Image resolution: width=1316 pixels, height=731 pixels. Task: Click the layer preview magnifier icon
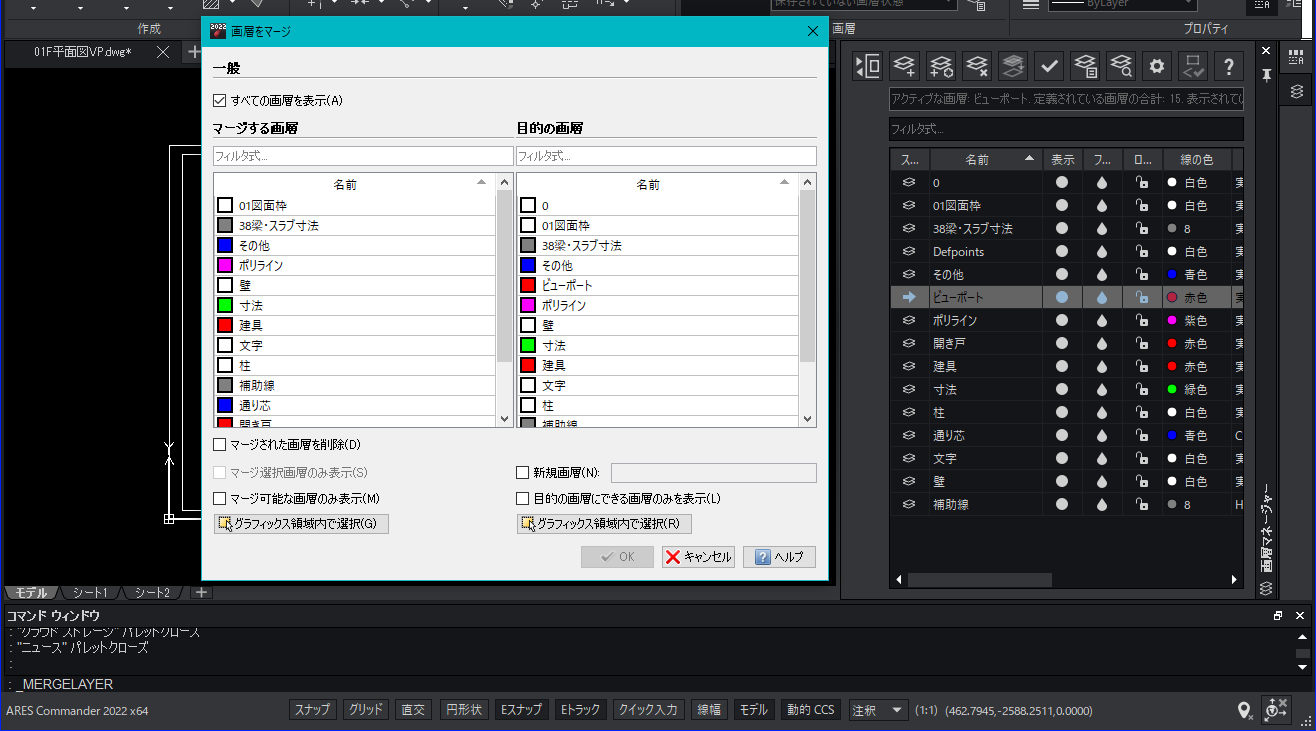click(x=1121, y=67)
